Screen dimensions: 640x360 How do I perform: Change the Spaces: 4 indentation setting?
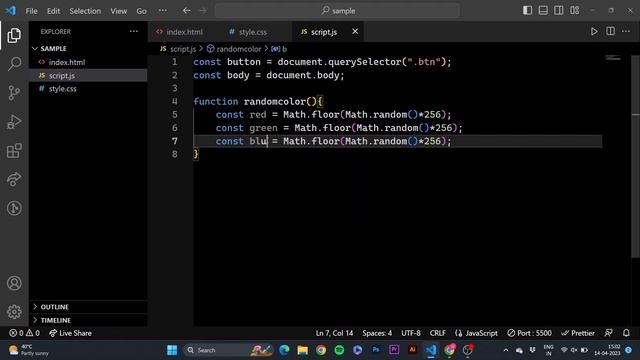[x=377, y=333]
